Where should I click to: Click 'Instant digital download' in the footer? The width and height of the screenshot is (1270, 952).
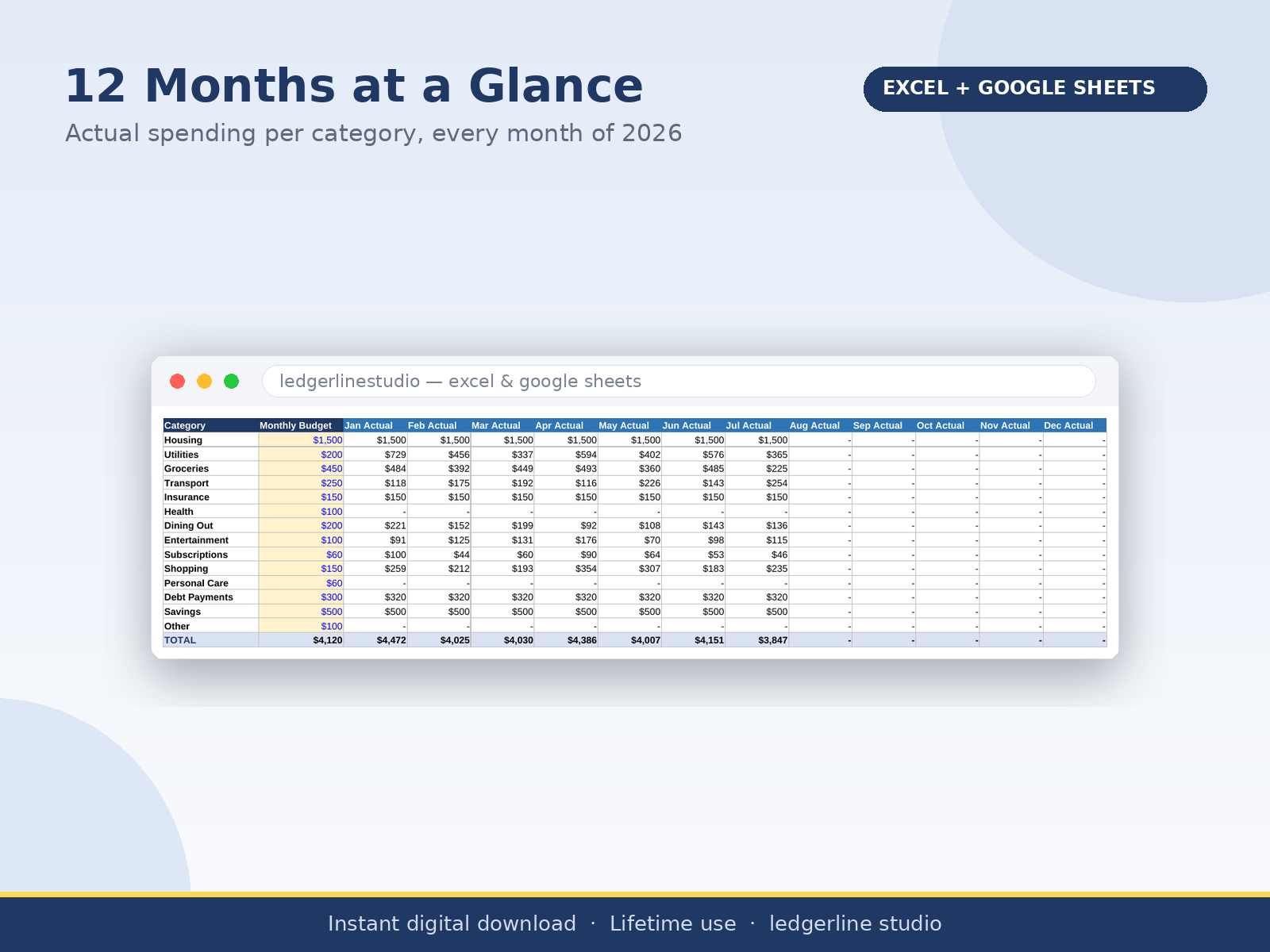click(x=452, y=924)
